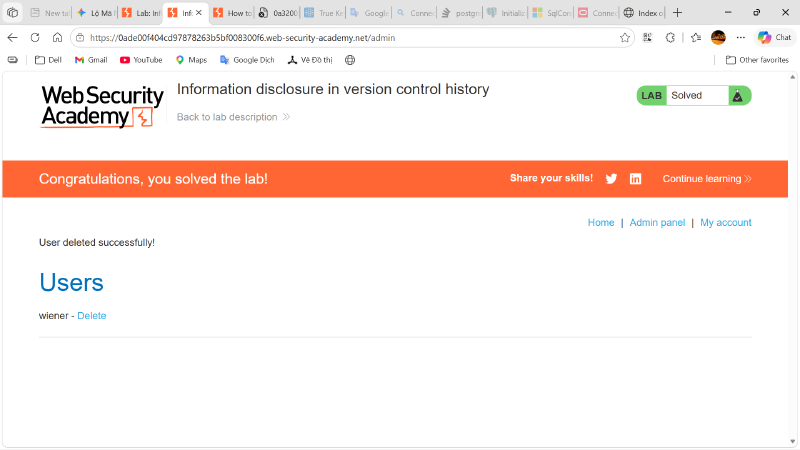The height and width of the screenshot is (450, 800).
Task: Open a new tab with plus icon
Action: pyautogui.click(x=677, y=13)
